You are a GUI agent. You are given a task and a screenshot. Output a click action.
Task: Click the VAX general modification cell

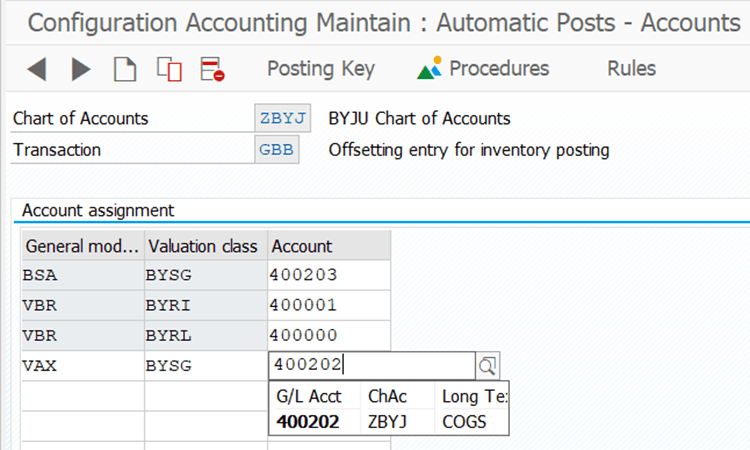pos(82,366)
